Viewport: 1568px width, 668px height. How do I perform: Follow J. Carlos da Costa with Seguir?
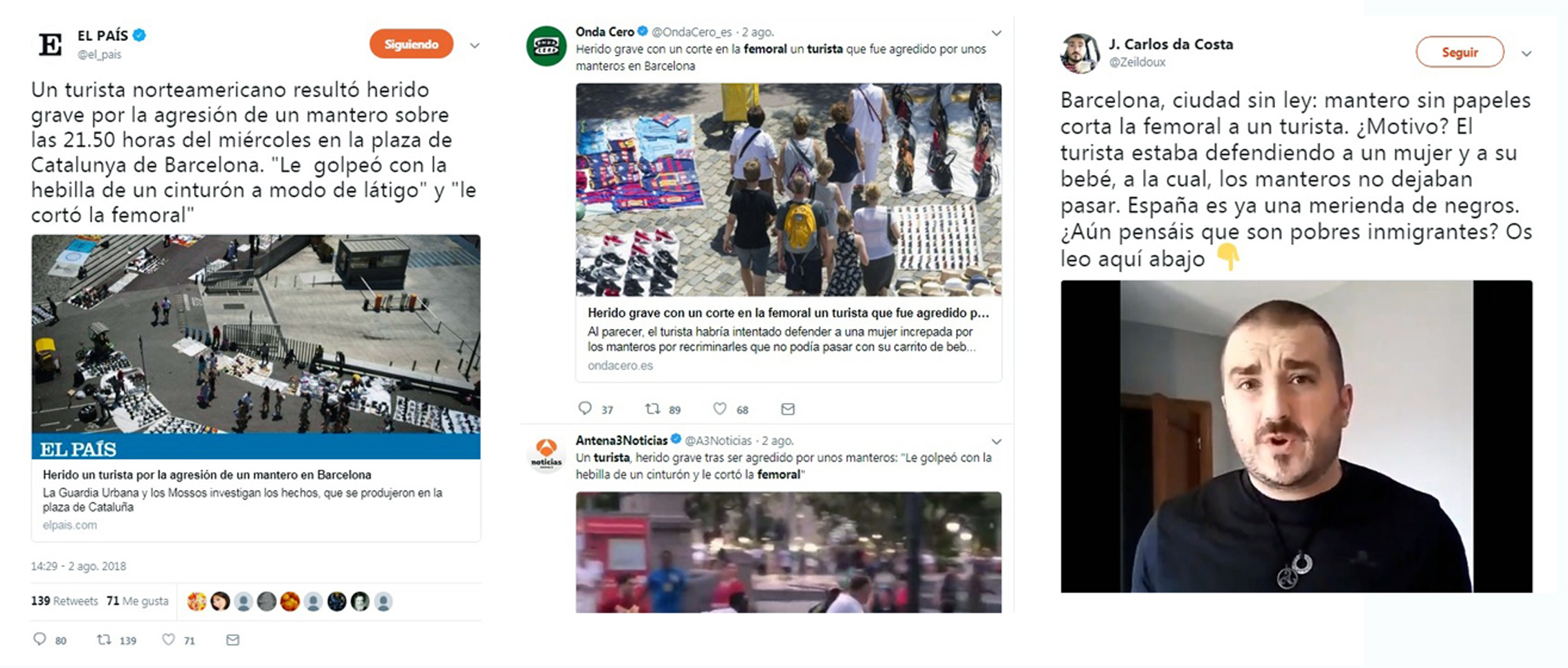coord(1460,52)
